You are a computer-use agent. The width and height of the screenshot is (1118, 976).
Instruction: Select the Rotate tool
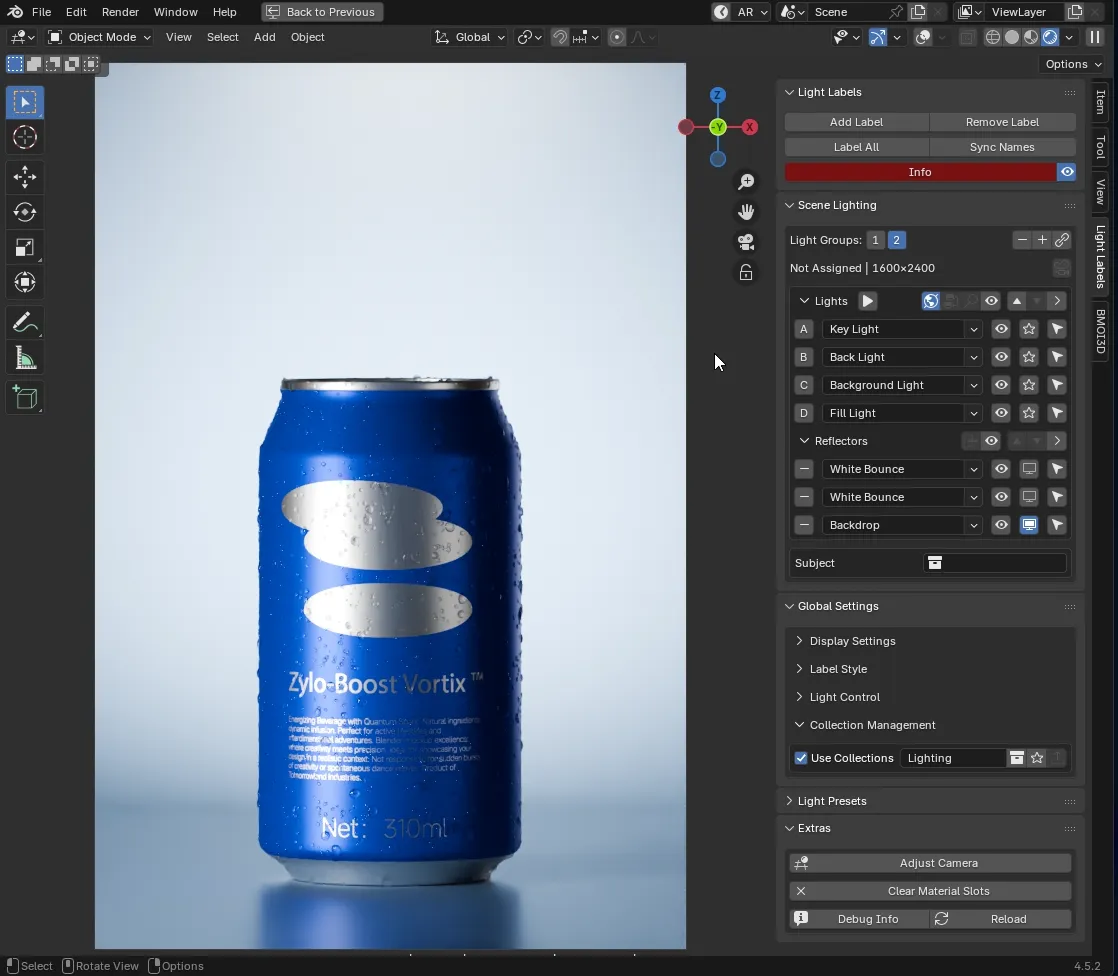click(25, 212)
